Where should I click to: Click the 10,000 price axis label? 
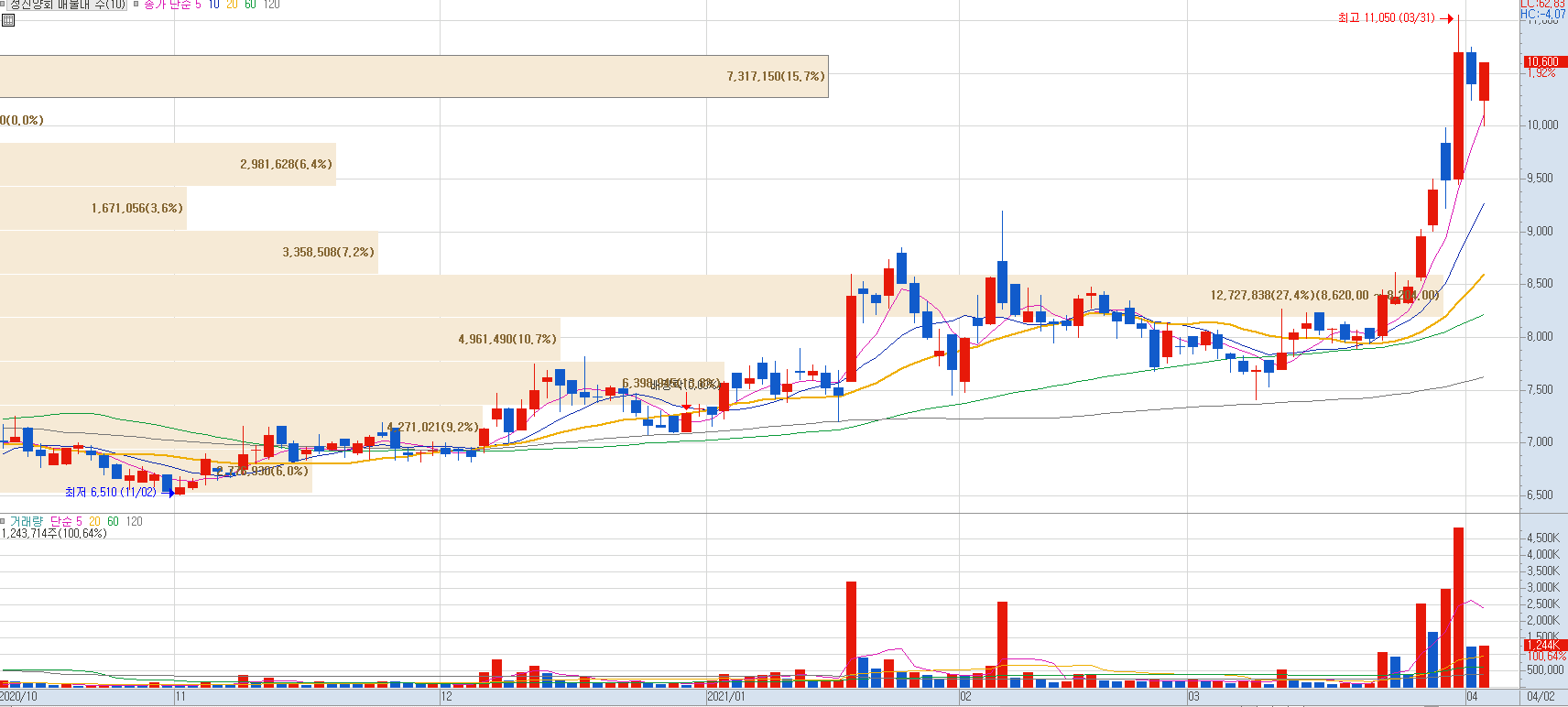1542,125
